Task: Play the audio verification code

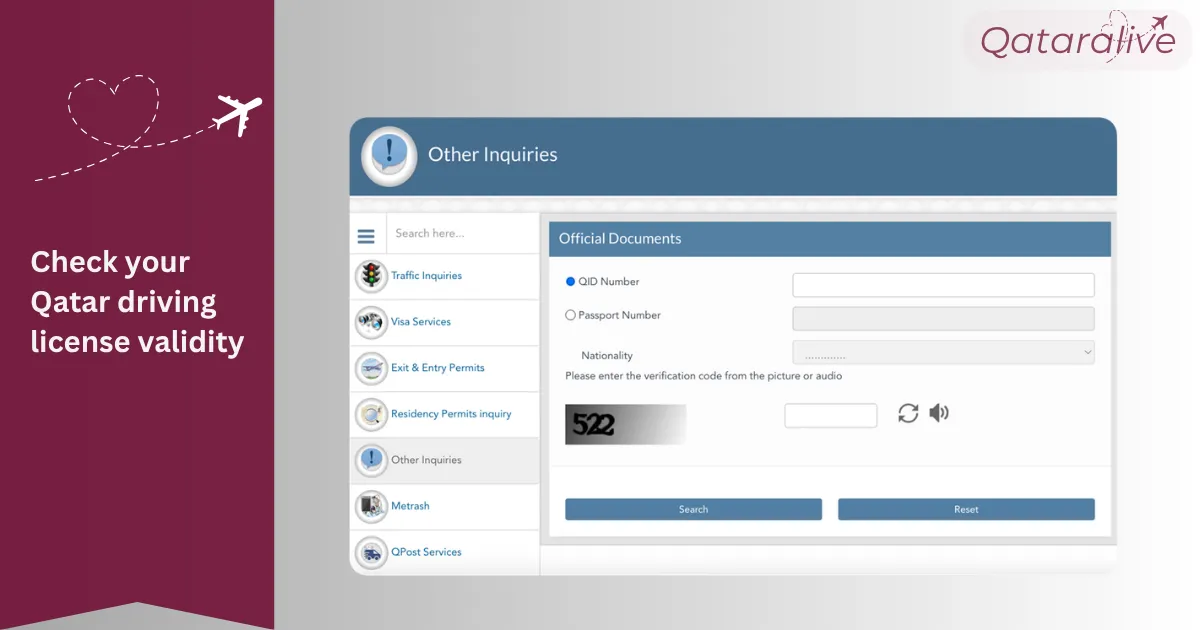Action: tap(939, 413)
